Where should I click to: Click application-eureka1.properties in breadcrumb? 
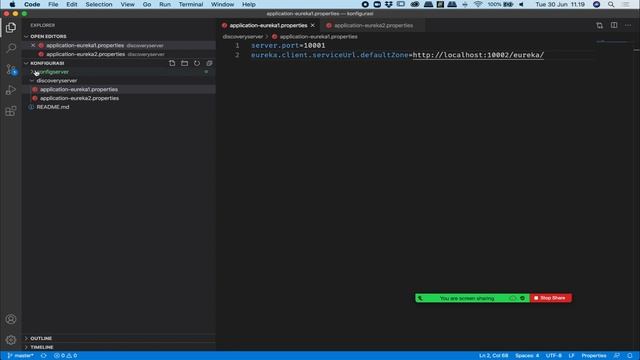click(x=318, y=37)
